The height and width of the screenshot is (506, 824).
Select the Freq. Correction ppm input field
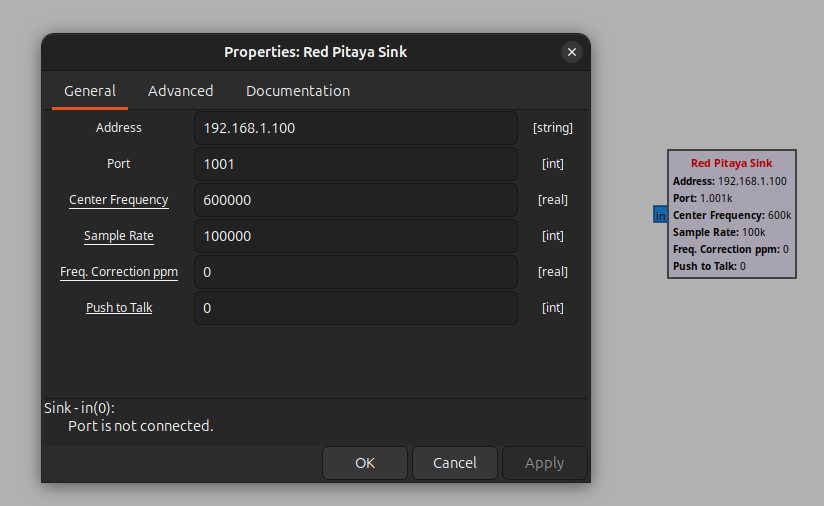click(356, 272)
